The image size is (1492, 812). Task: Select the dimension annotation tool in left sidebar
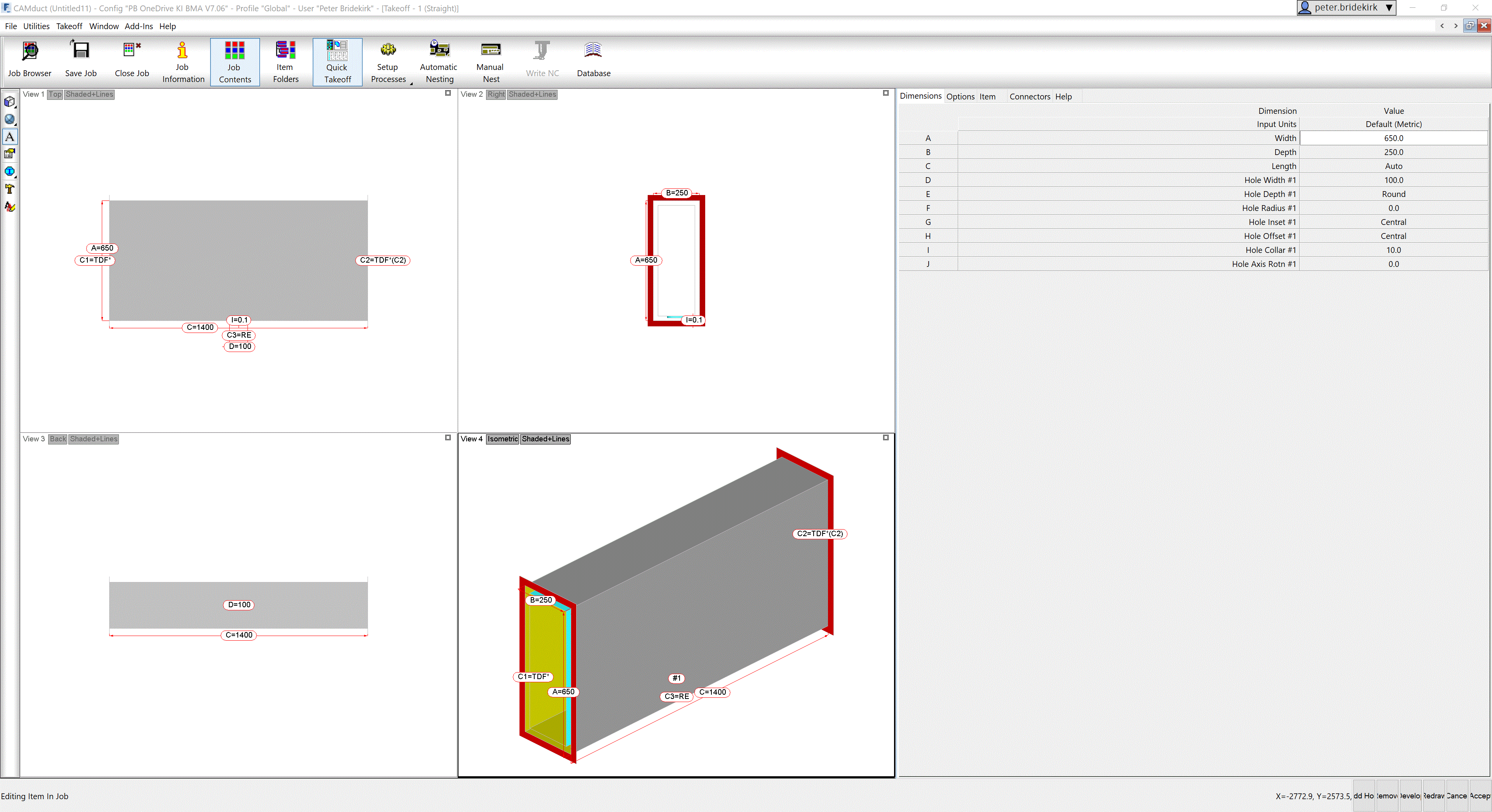pyautogui.click(x=10, y=137)
